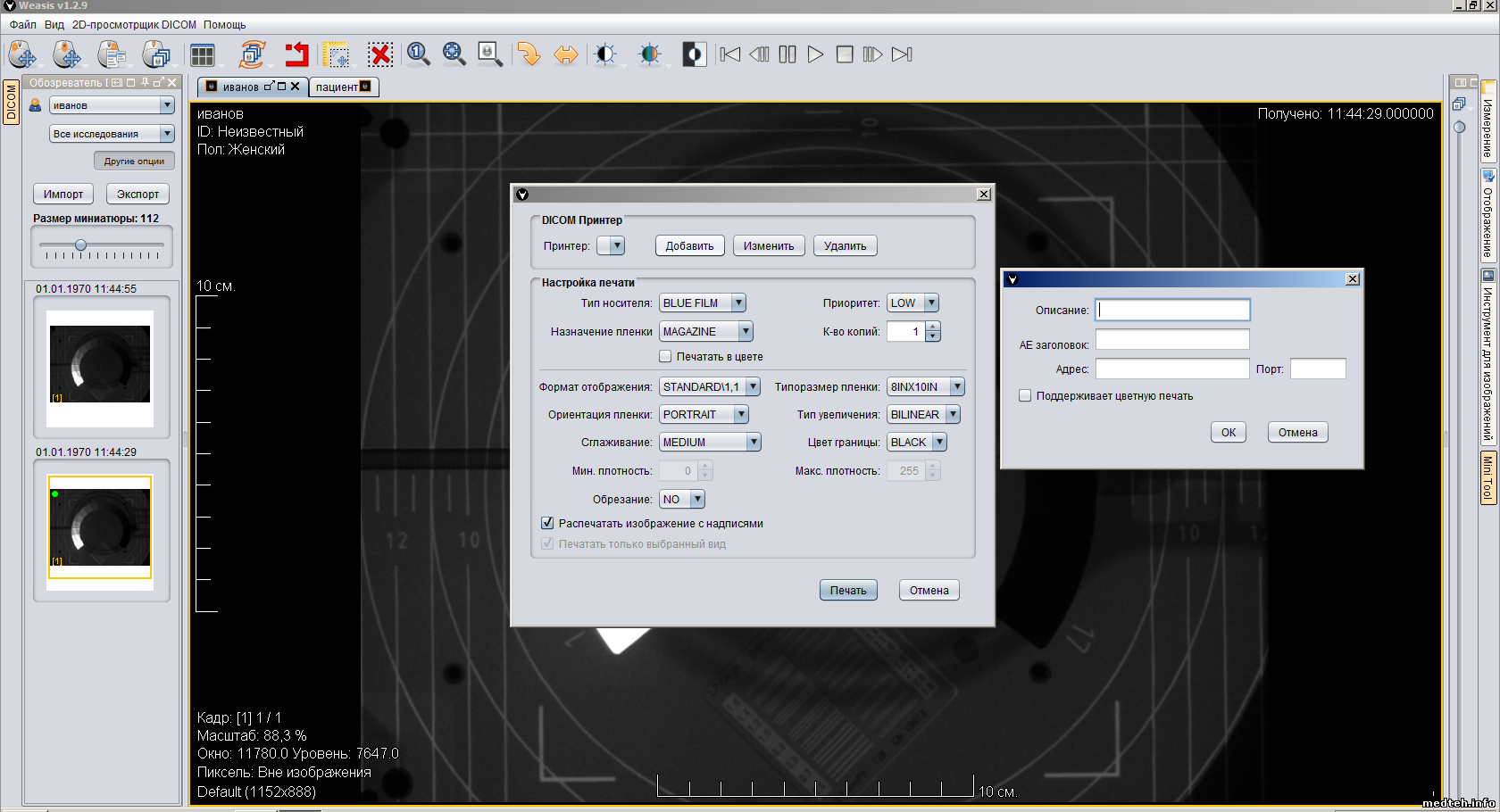This screenshot has height=812, width=1500.
Task: Click the red reset arrow icon
Action: pyautogui.click(x=296, y=55)
